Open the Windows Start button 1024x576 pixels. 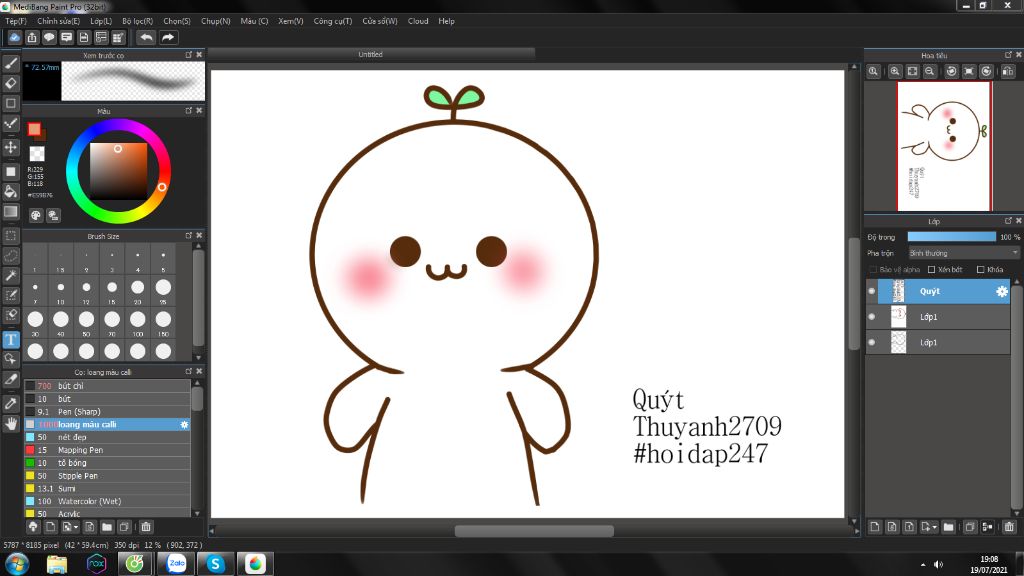(x=16, y=563)
